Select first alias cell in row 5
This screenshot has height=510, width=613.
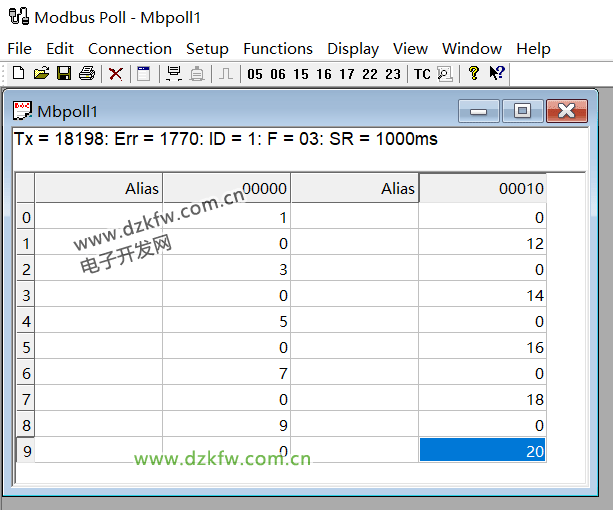click(x=99, y=346)
